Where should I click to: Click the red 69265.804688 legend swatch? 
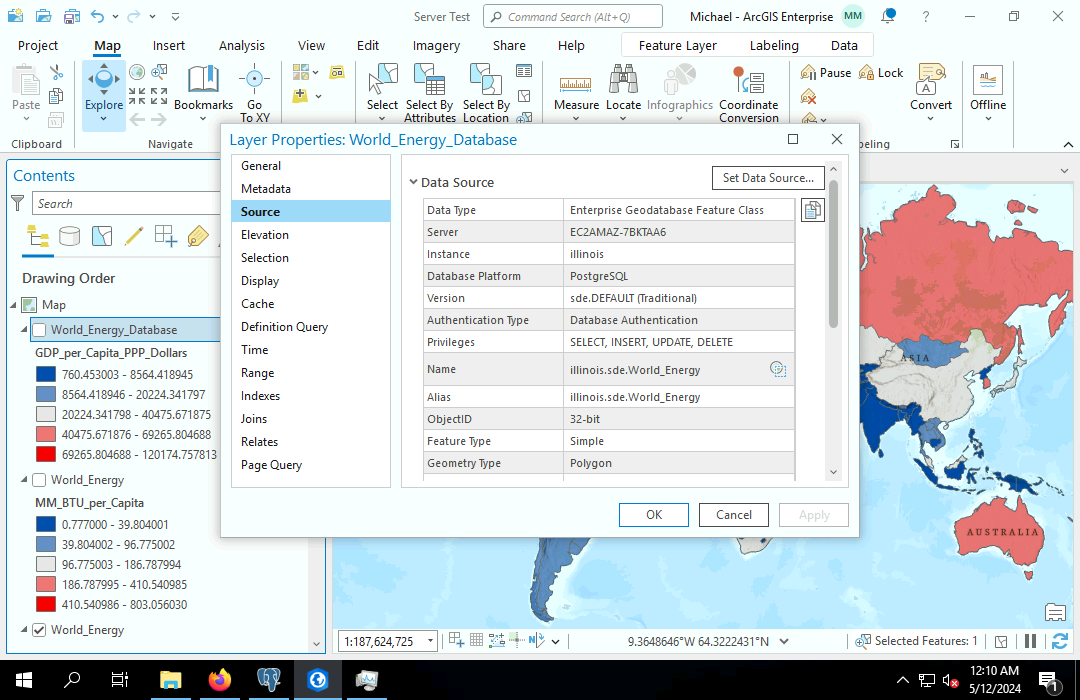45,454
